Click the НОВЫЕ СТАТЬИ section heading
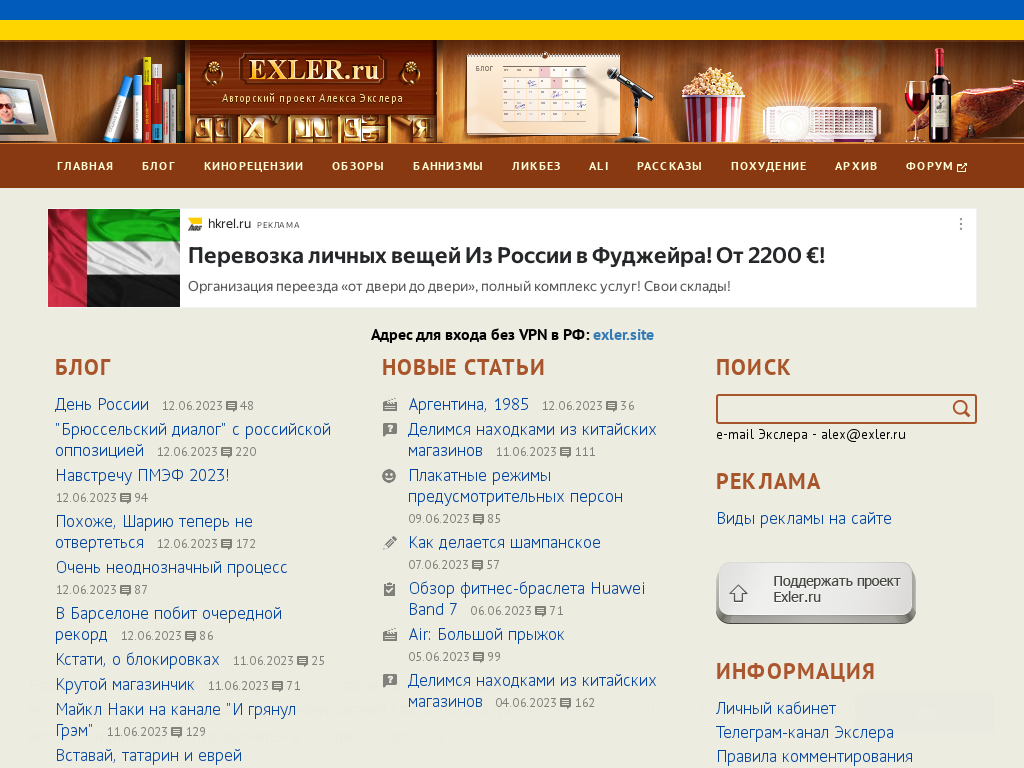This screenshot has width=1024, height=768. (x=463, y=367)
